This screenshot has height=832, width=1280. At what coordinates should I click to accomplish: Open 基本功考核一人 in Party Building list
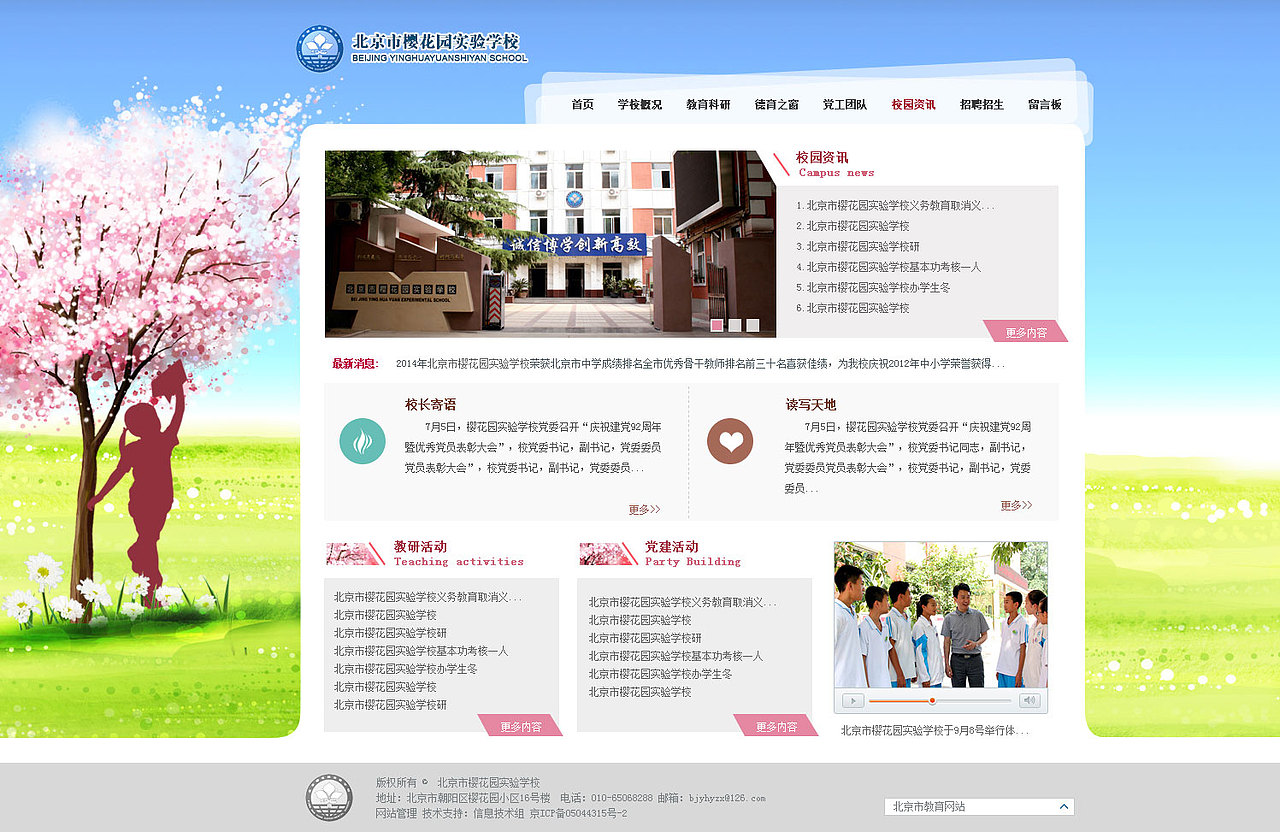click(676, 656)
